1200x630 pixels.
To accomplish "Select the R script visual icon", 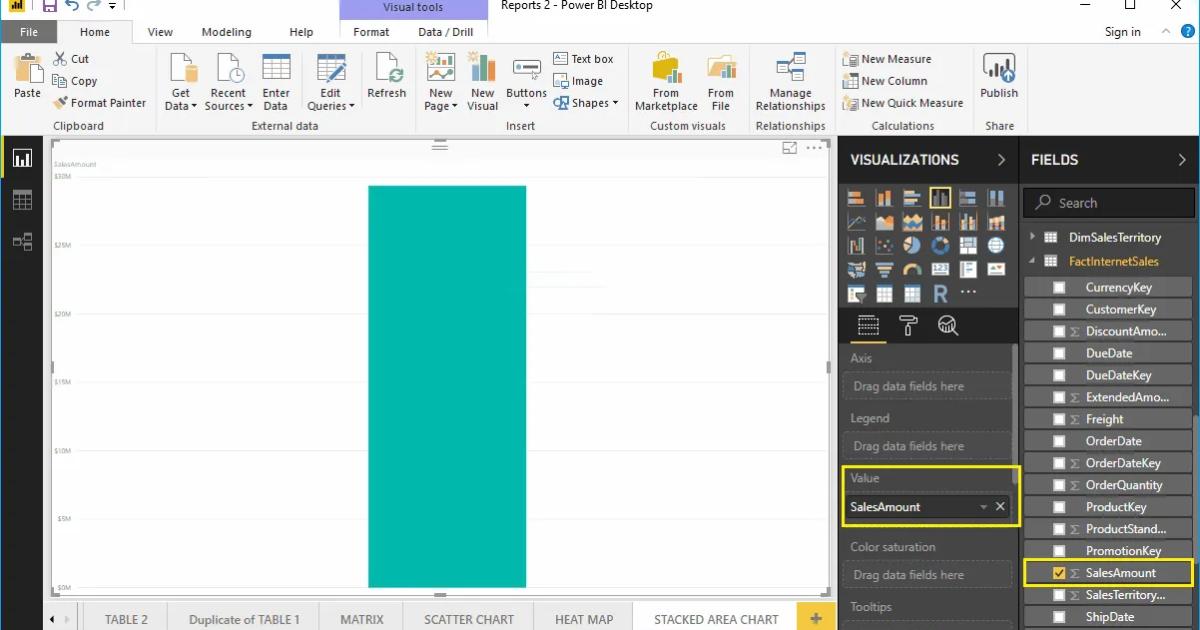I will pos(940,293).
